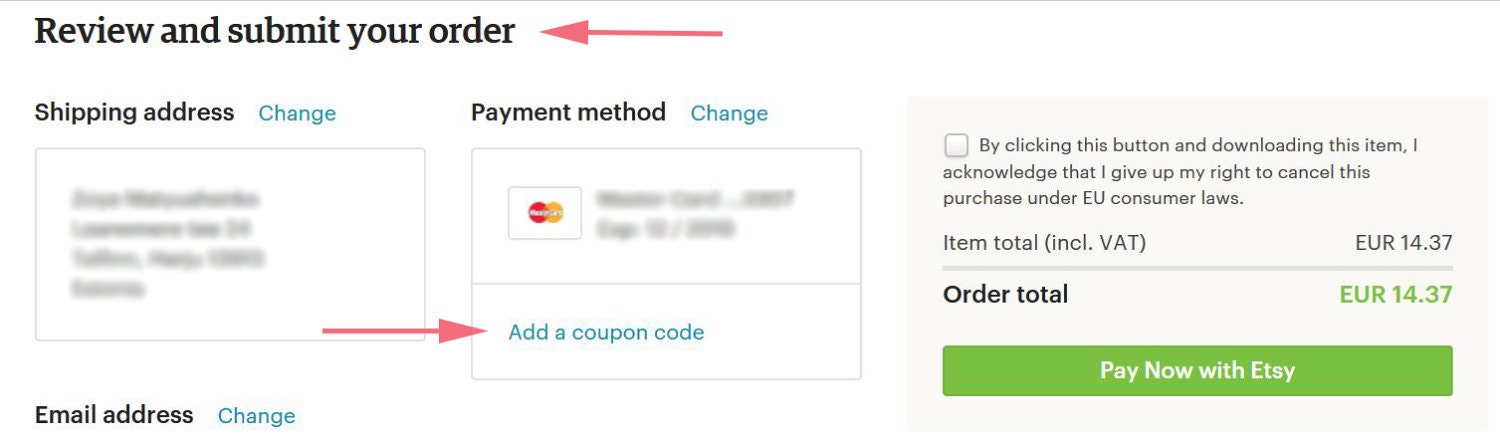This screenshot has height=445, width=1500.
Task: Click the Item total (incl. VAT) label
Action: pyautogui.click(x=1044, y=242)
